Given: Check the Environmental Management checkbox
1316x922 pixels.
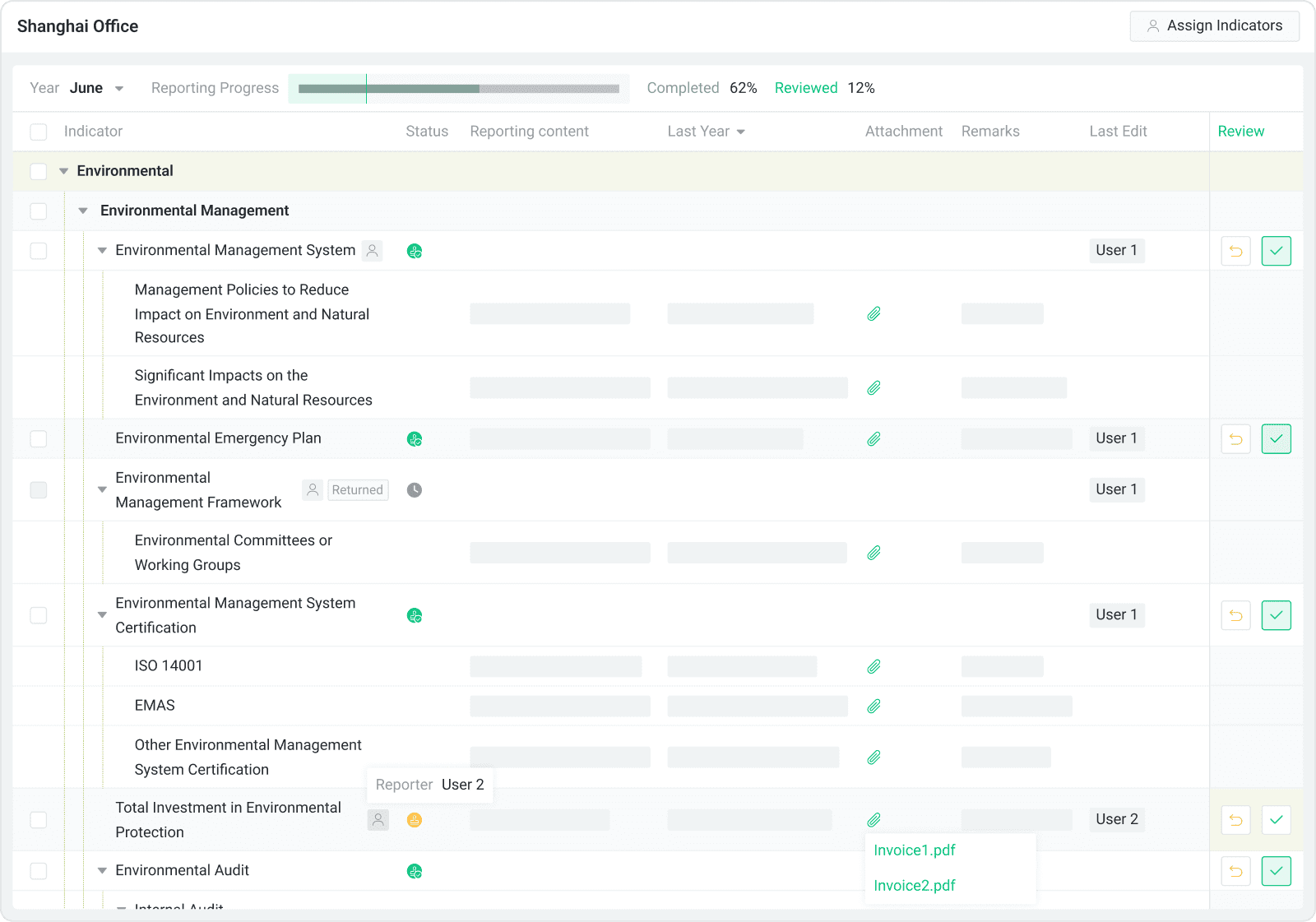Looking at the screenshot, I should 39,211.
